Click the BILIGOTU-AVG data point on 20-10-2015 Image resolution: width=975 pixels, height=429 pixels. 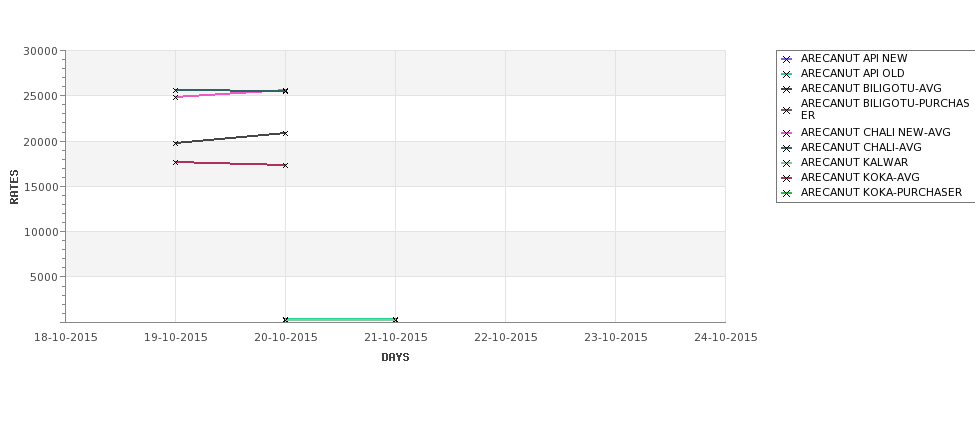pos(285,133)
